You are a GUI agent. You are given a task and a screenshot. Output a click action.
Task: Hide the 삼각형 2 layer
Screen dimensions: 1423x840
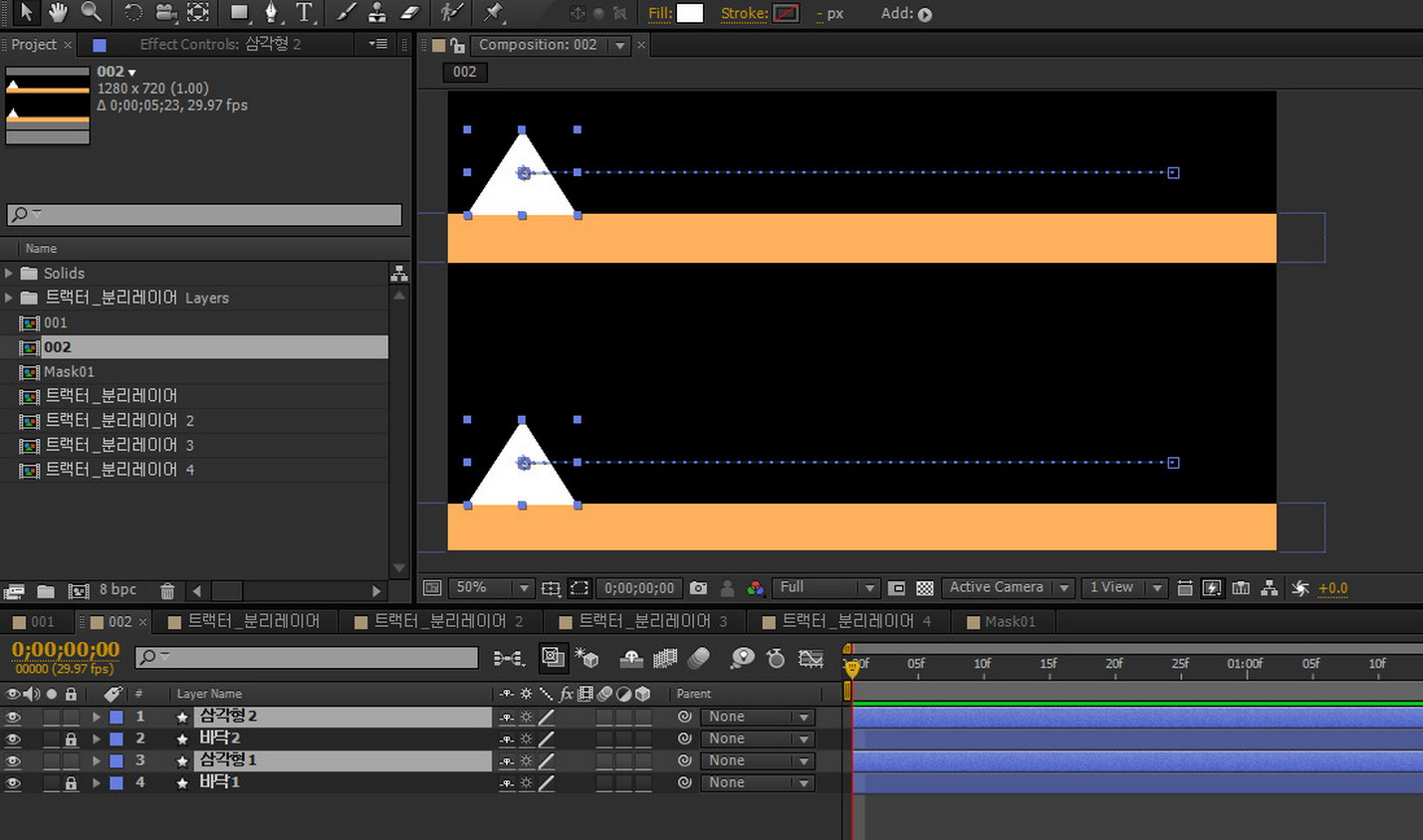pos(13,717)
